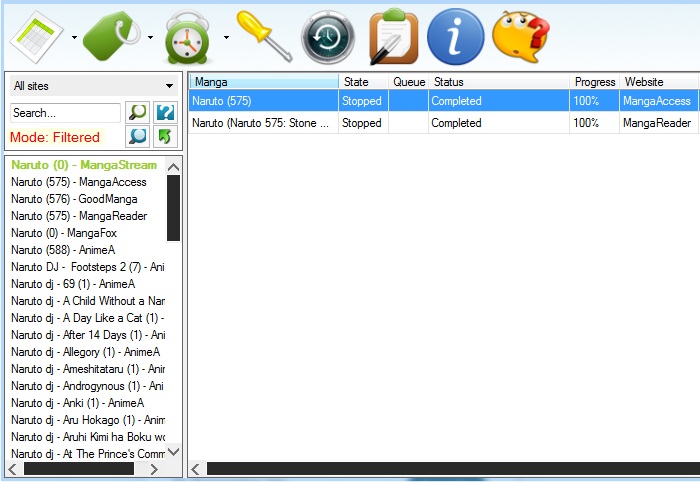Screen dimensions: 700x482
Task: Open settings with the yellow screwdriver icon
Action: (264, 36)
